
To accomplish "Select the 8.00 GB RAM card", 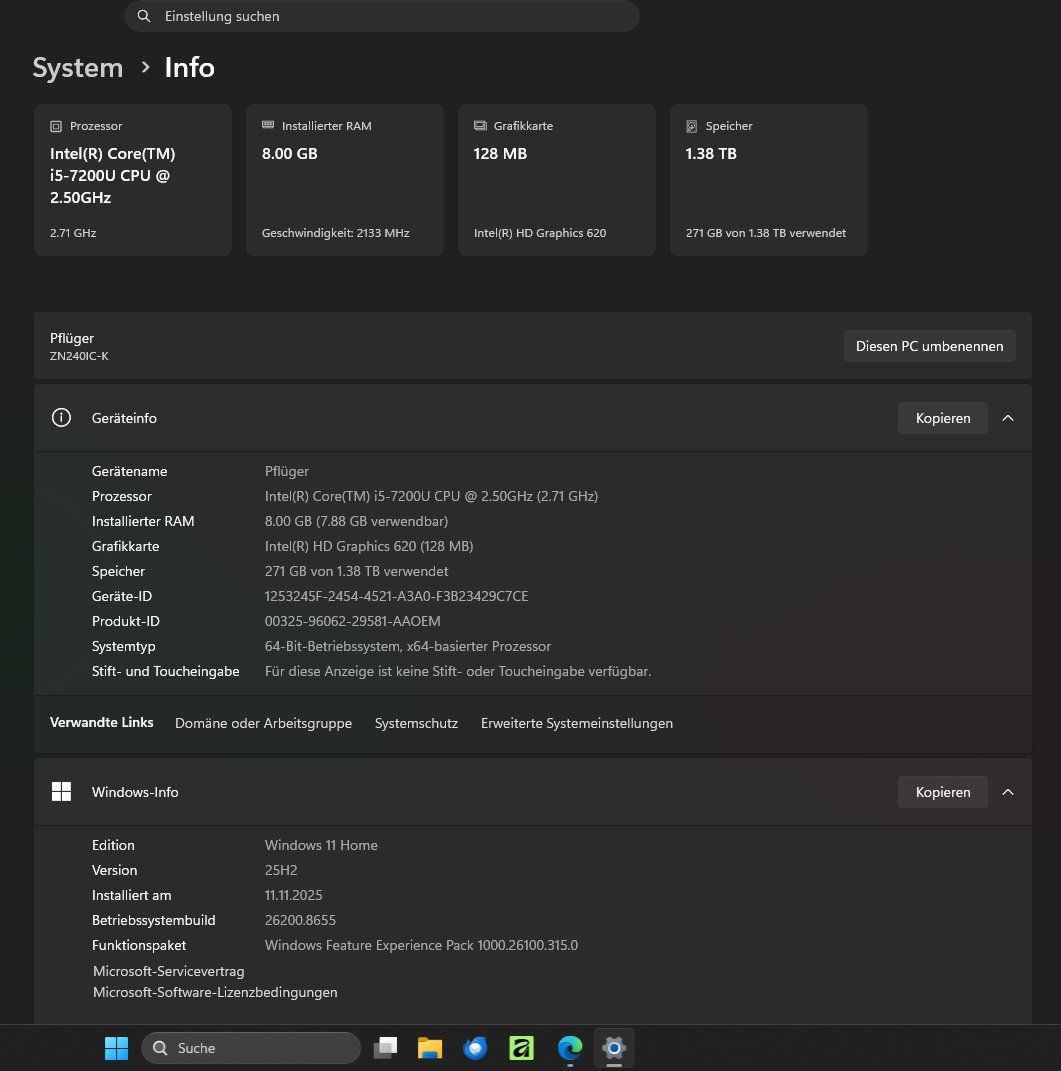I will [345, 180].
